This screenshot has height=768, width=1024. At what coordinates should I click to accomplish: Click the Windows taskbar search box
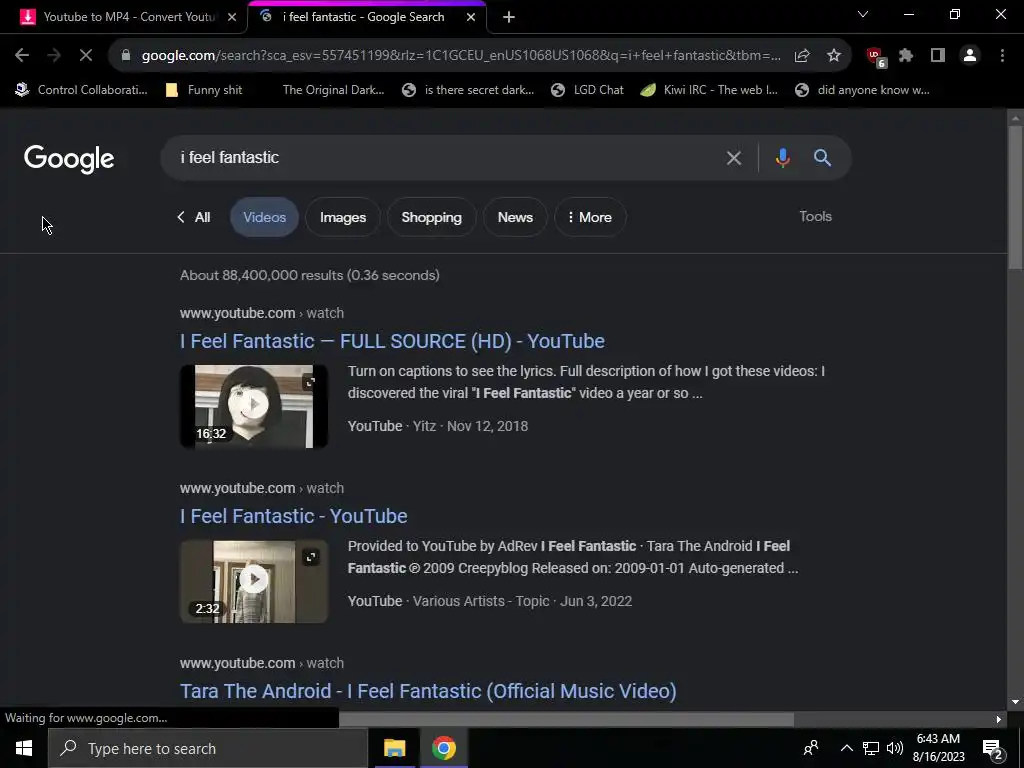(208, 748)
